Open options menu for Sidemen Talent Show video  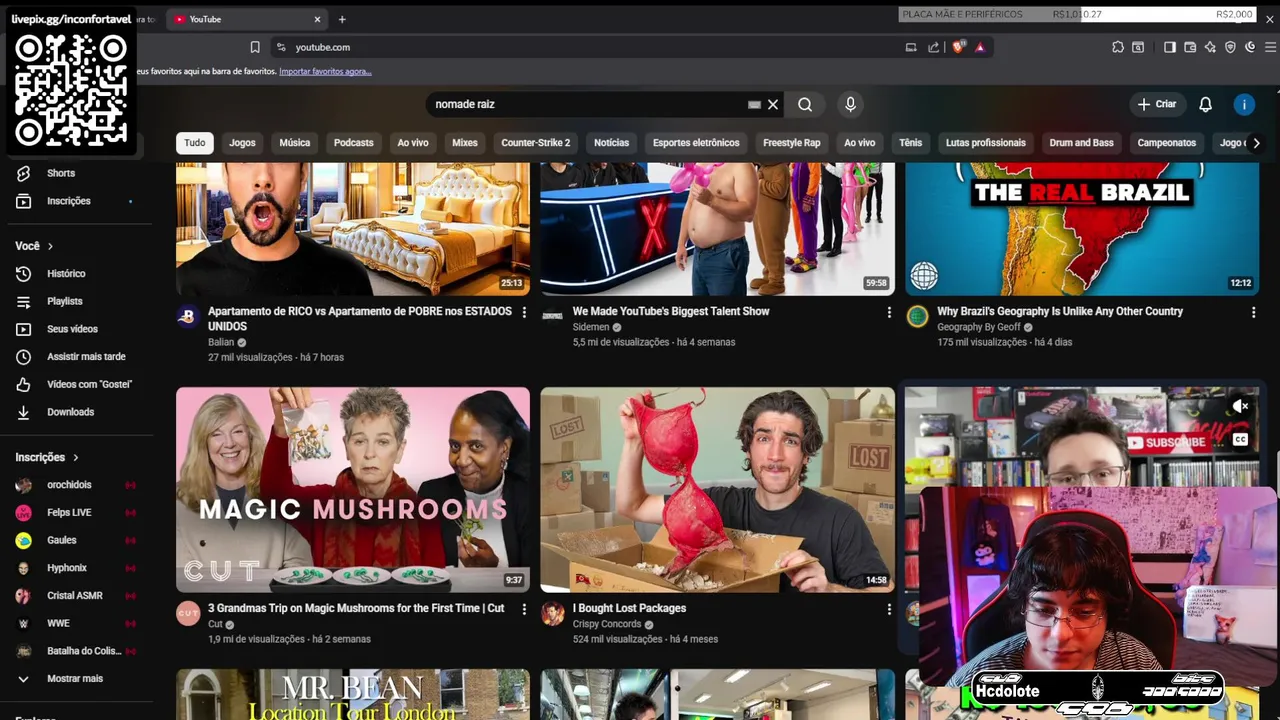click(x=889, y=313)
